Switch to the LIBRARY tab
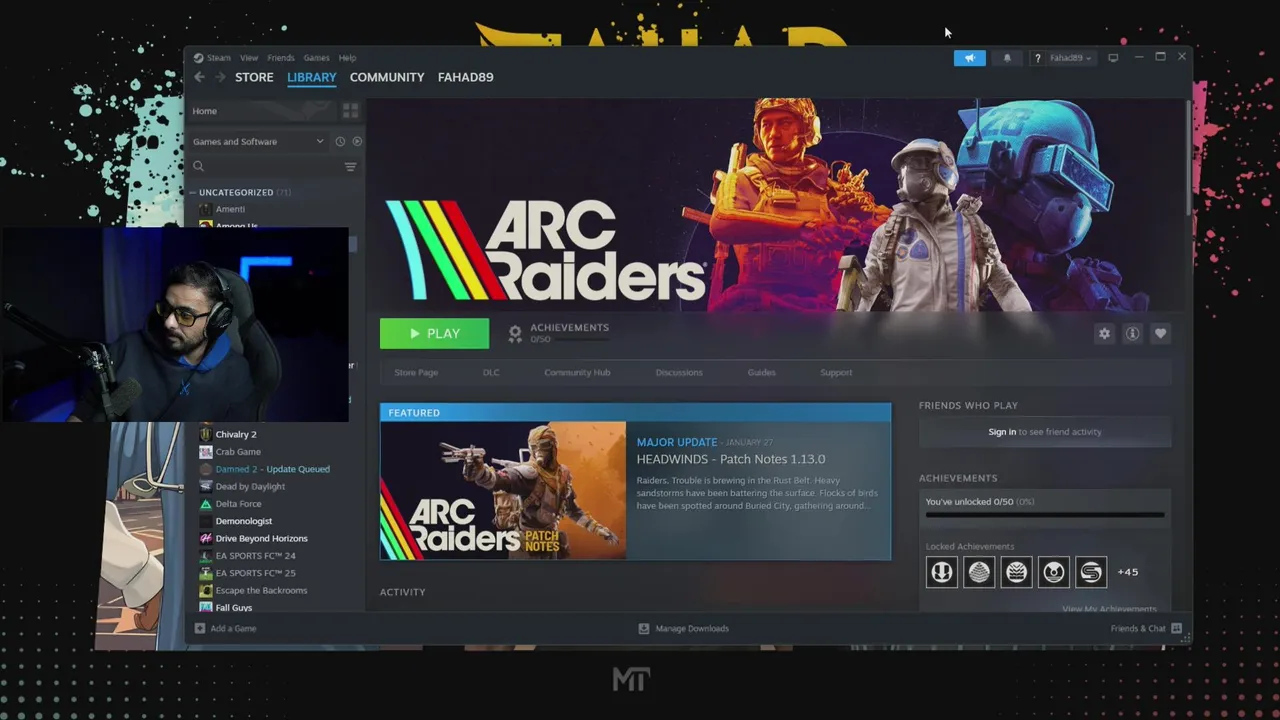This screenshot has width=1280, height=720. coord(312,77)
